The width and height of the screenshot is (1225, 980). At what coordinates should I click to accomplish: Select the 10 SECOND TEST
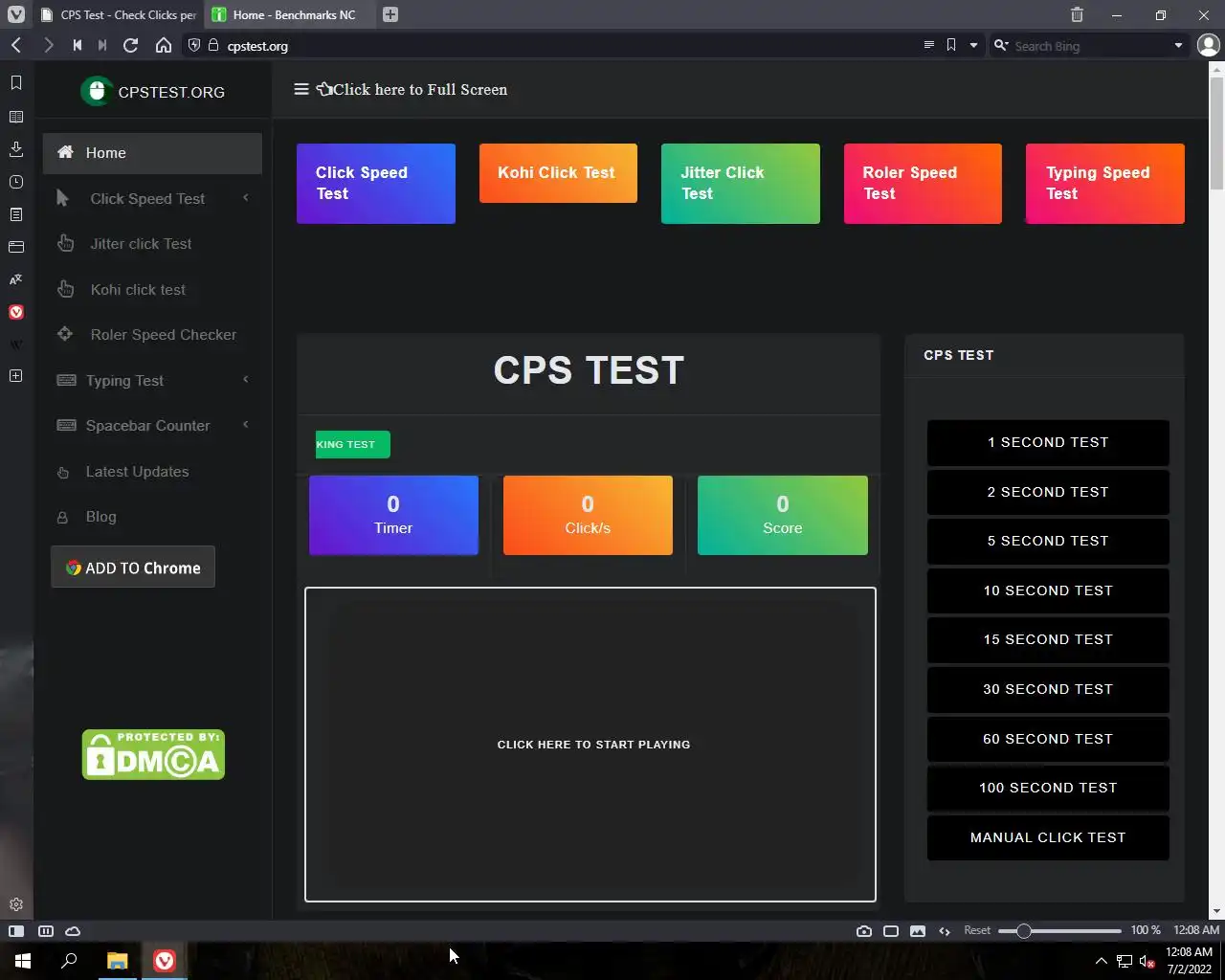pos(1048,590)
